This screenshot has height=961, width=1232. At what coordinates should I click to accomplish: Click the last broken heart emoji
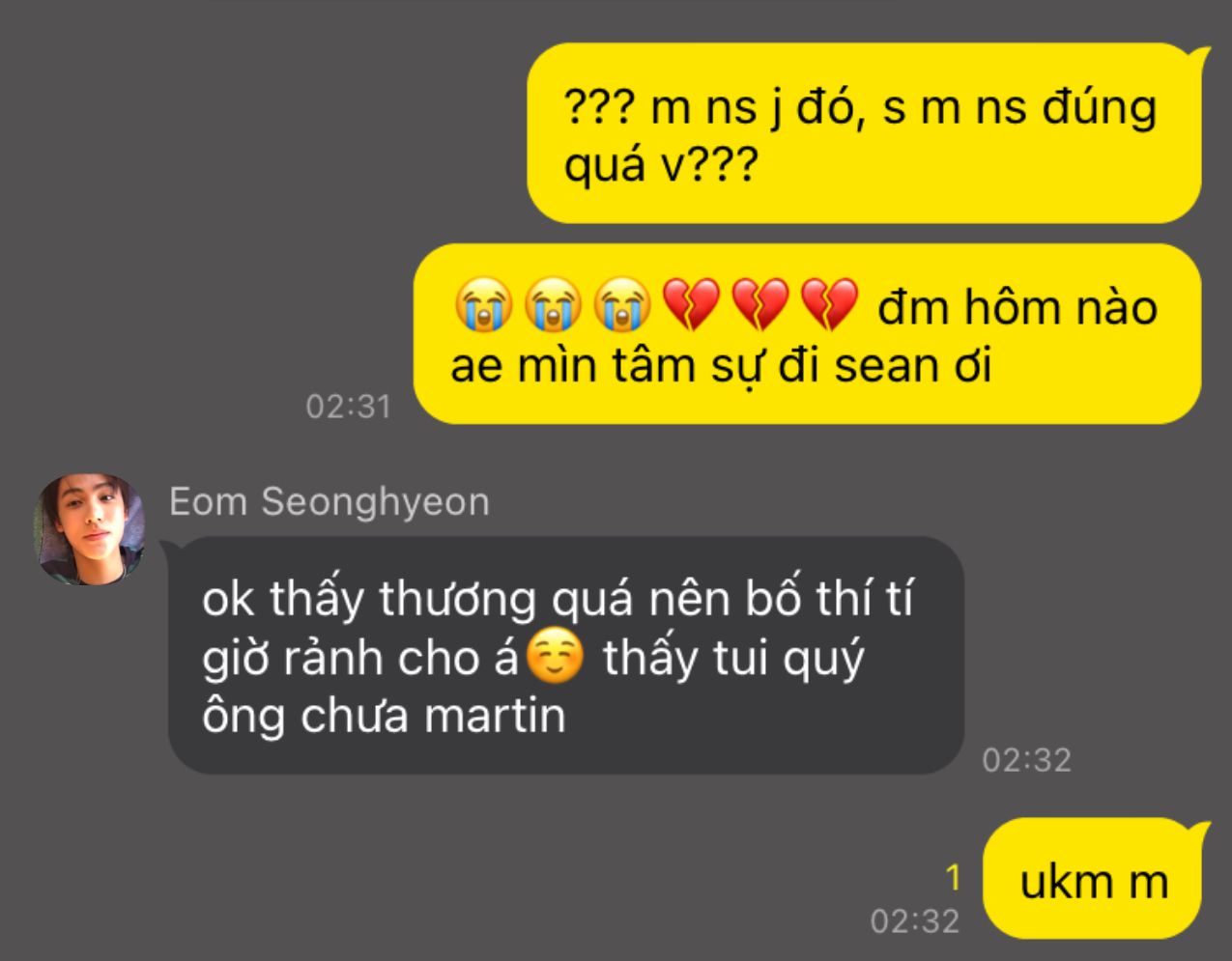831,305
